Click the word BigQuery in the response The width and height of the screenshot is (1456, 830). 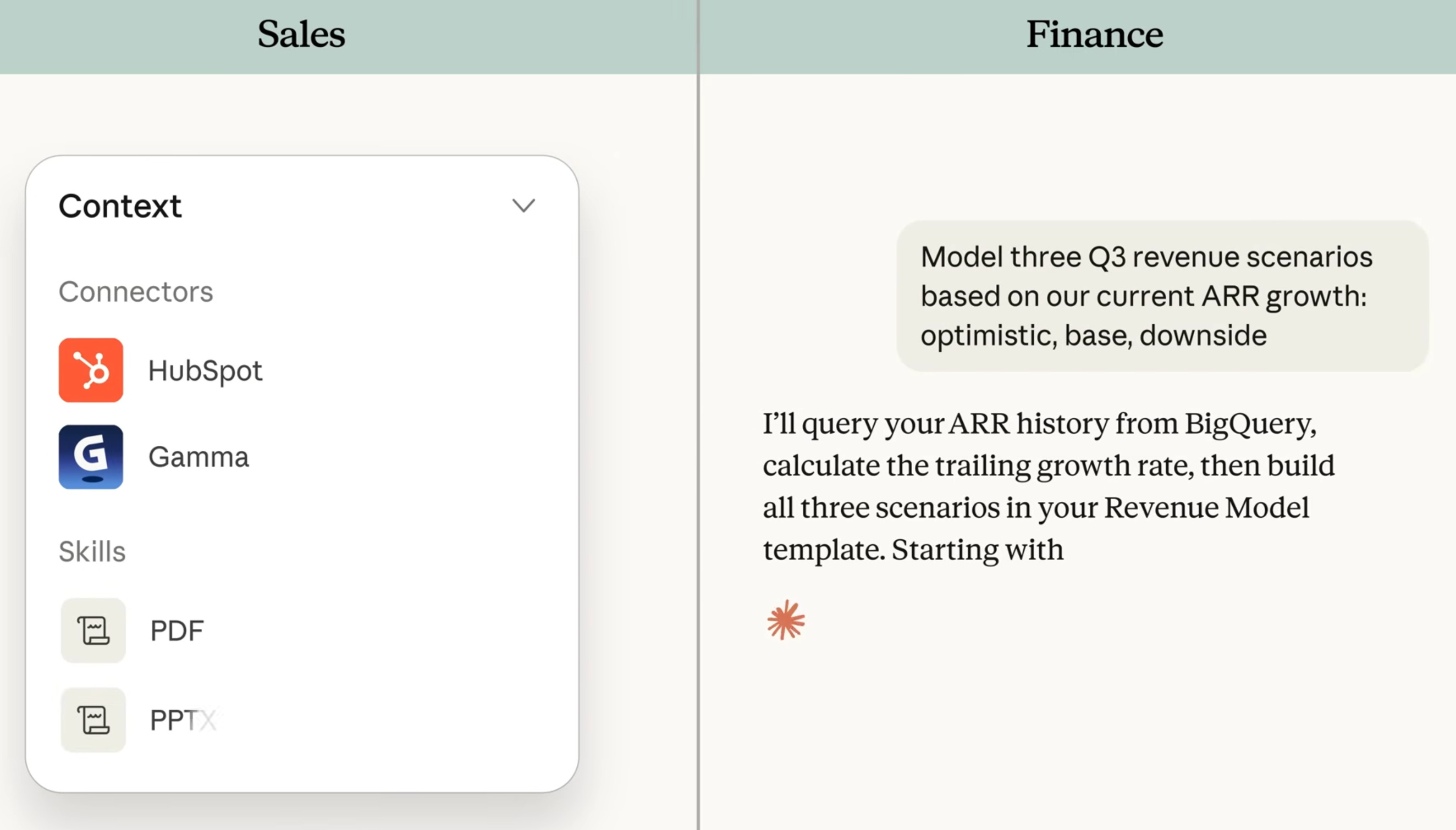click(x=1251, y=425)
